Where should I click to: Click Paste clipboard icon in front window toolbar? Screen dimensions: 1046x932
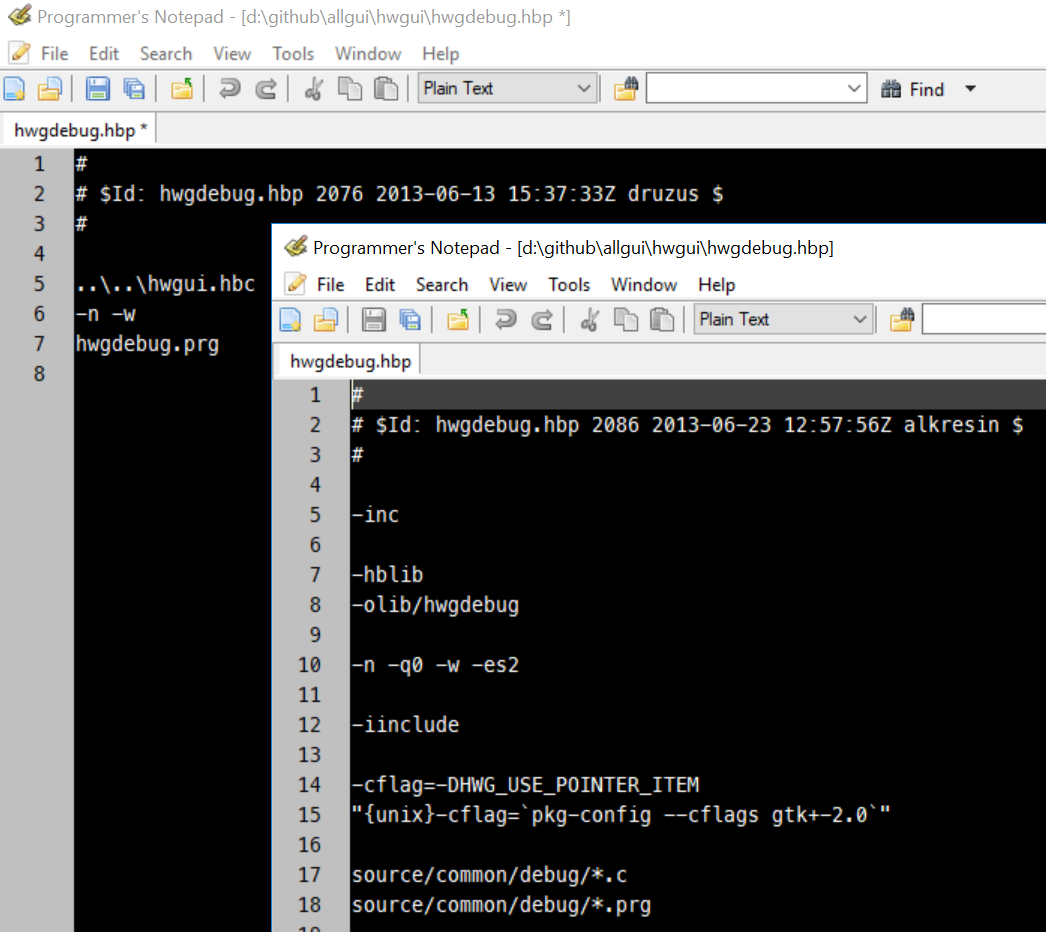661,320
